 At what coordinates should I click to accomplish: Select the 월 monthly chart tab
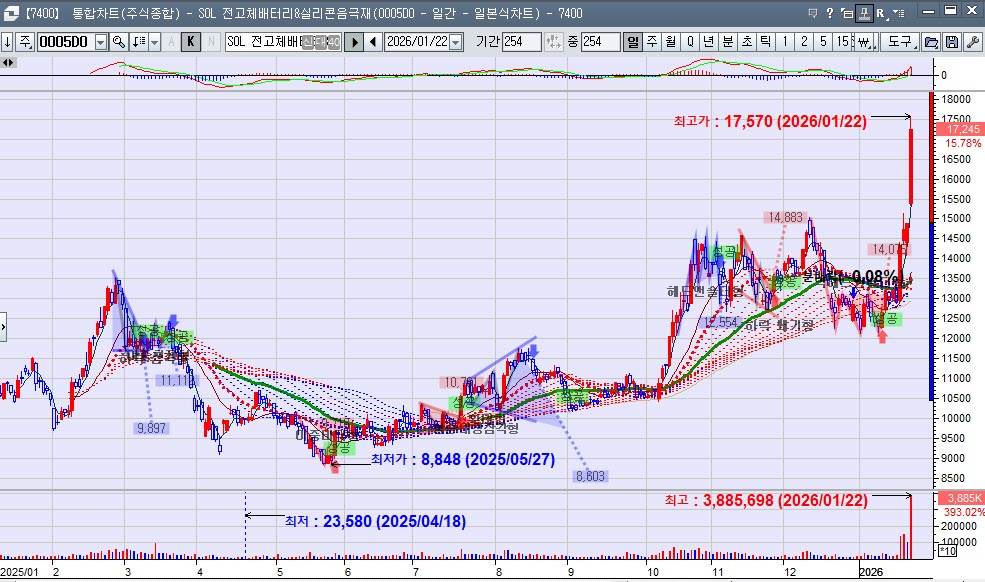point(670,42)
